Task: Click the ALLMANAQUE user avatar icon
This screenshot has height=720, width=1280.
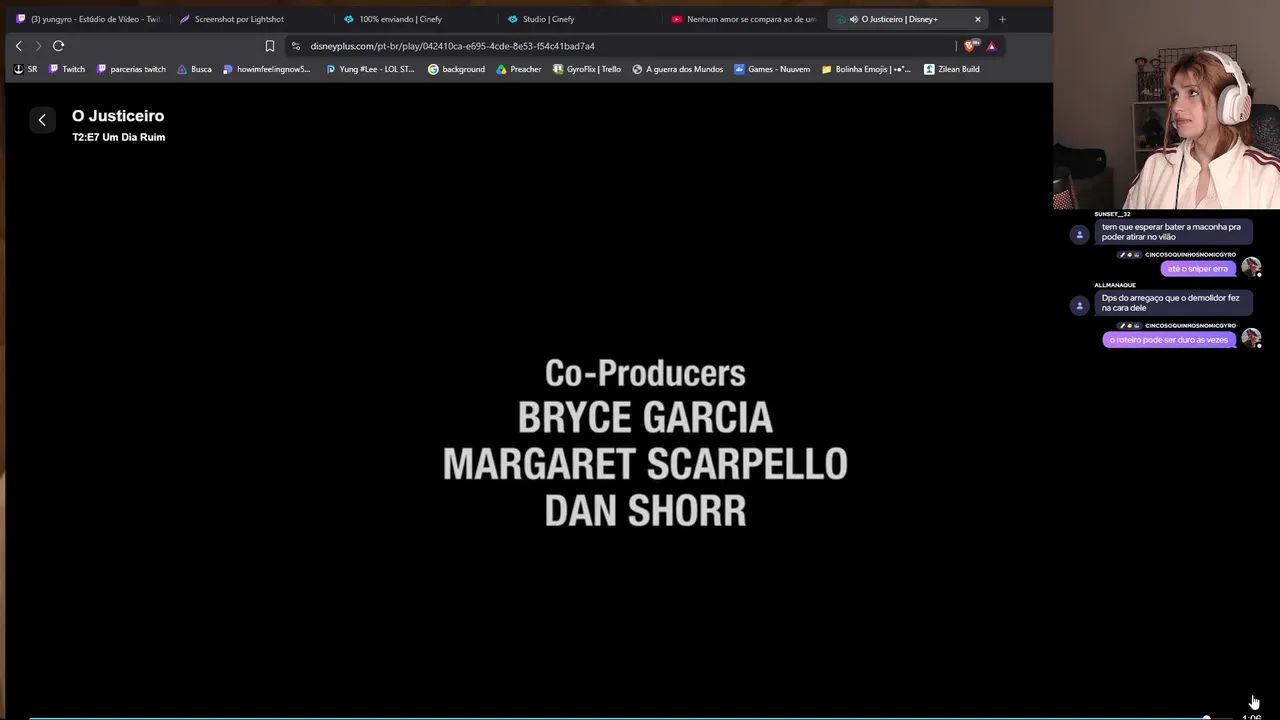Action: [x=1079, y=306]
